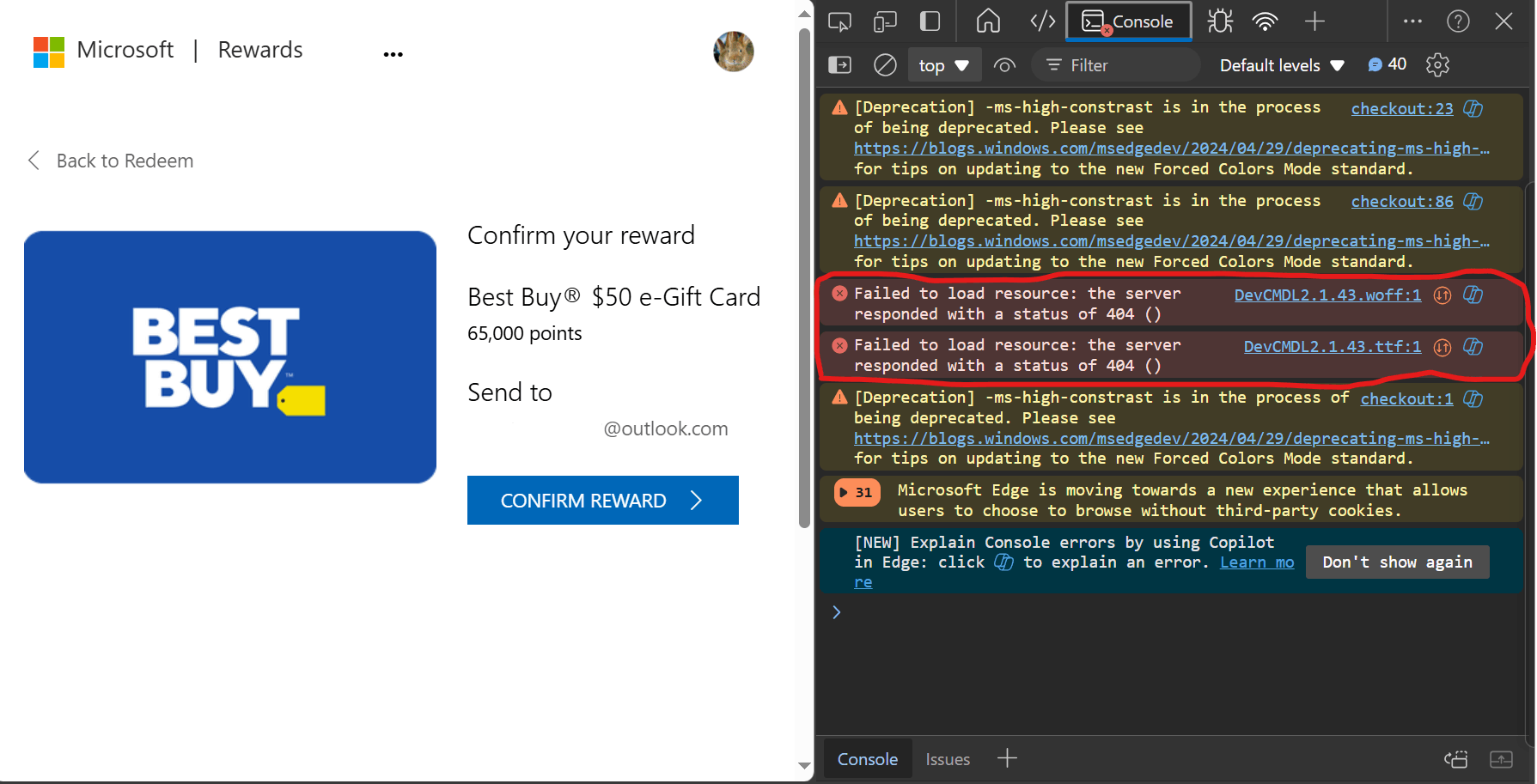Open the DevTools Welcome home icon
1537x784 pixels.
(988, 21)
